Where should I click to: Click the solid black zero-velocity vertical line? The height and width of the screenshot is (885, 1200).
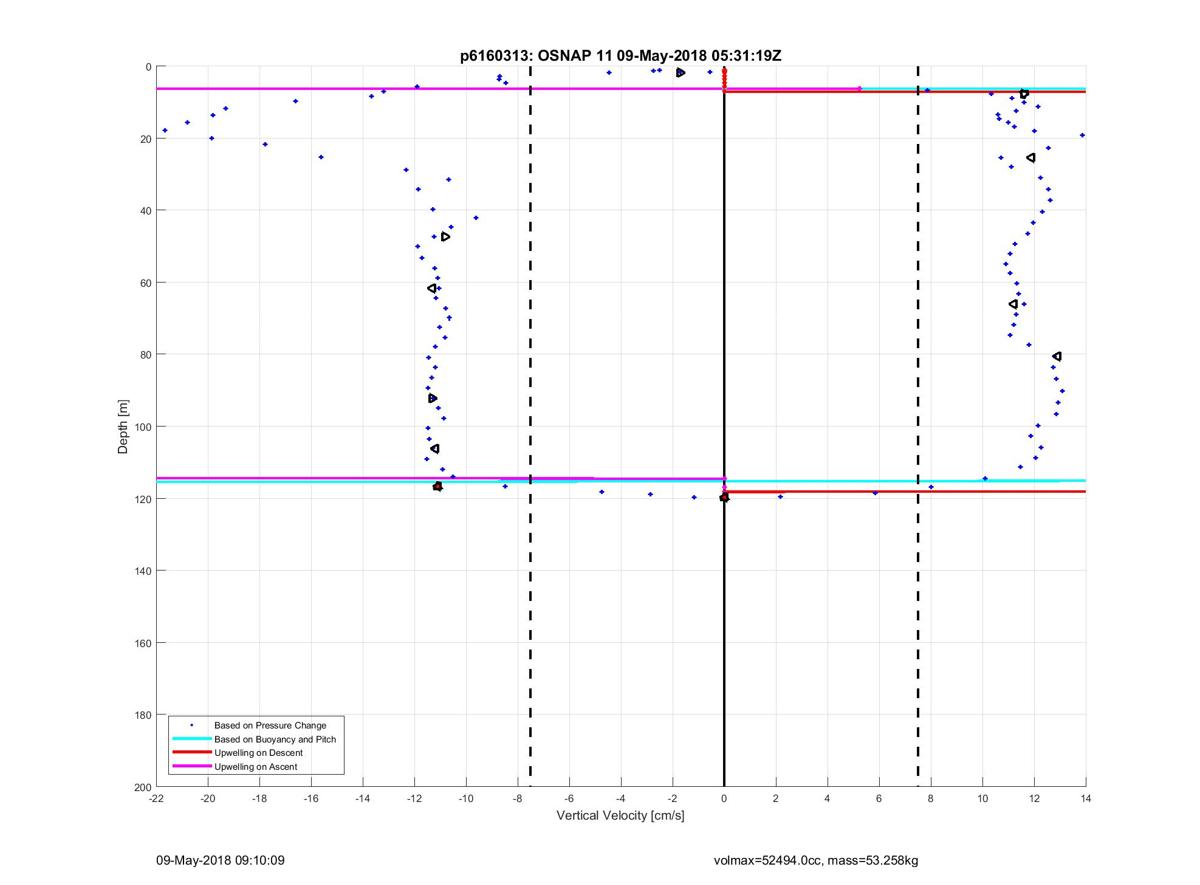point(724,427)
